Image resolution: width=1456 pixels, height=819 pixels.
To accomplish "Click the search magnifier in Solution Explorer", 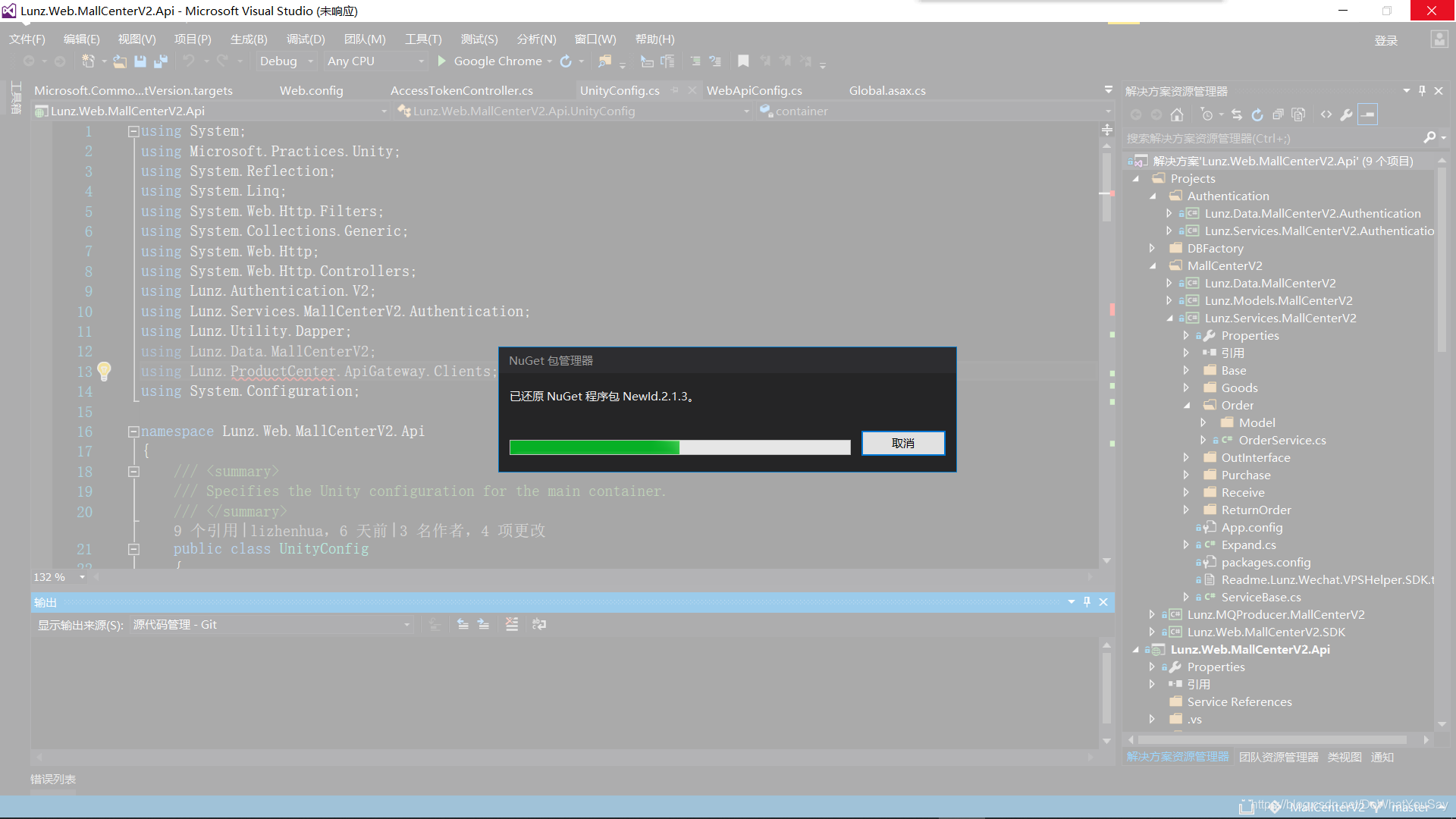I will pyautogui.click(x=1429, y=138).
